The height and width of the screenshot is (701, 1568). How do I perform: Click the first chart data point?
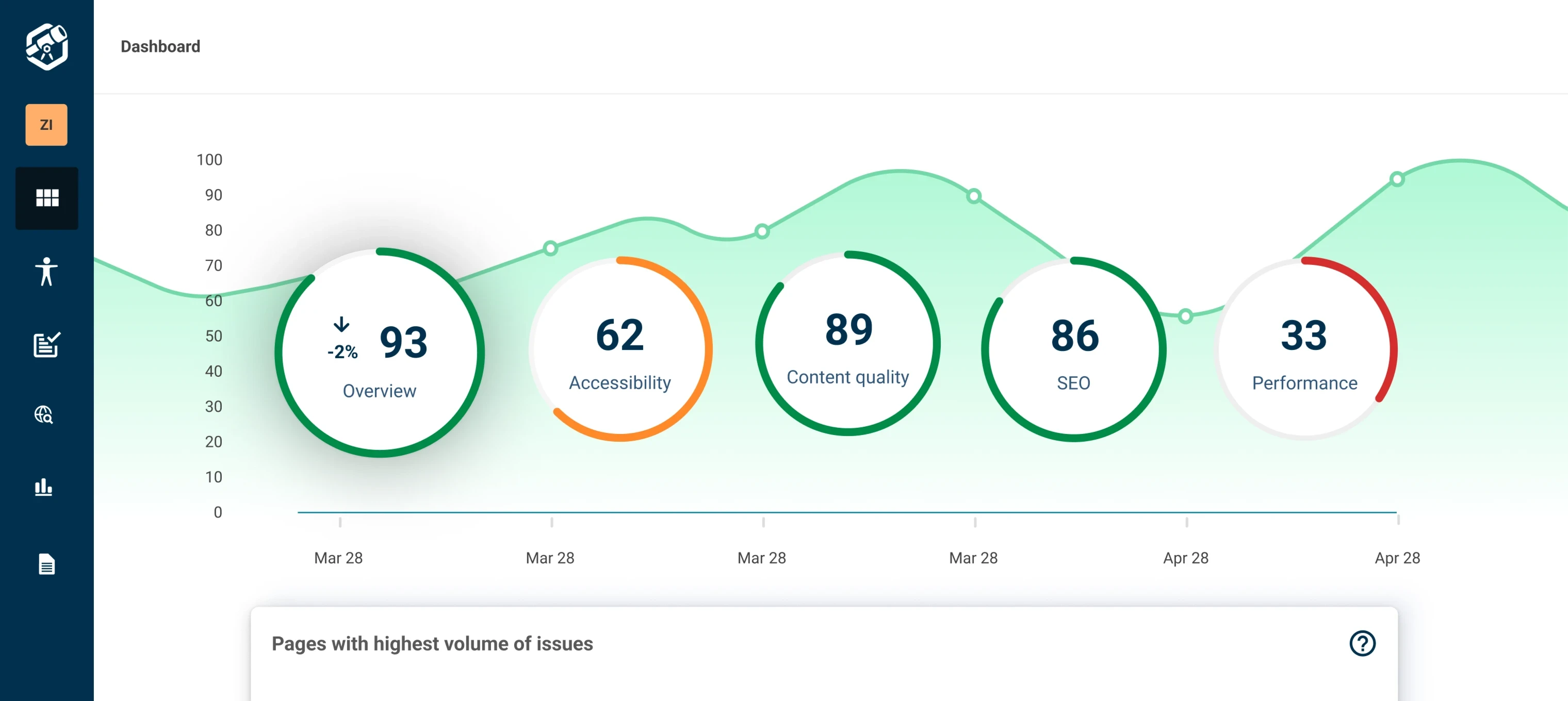[550, 248]
